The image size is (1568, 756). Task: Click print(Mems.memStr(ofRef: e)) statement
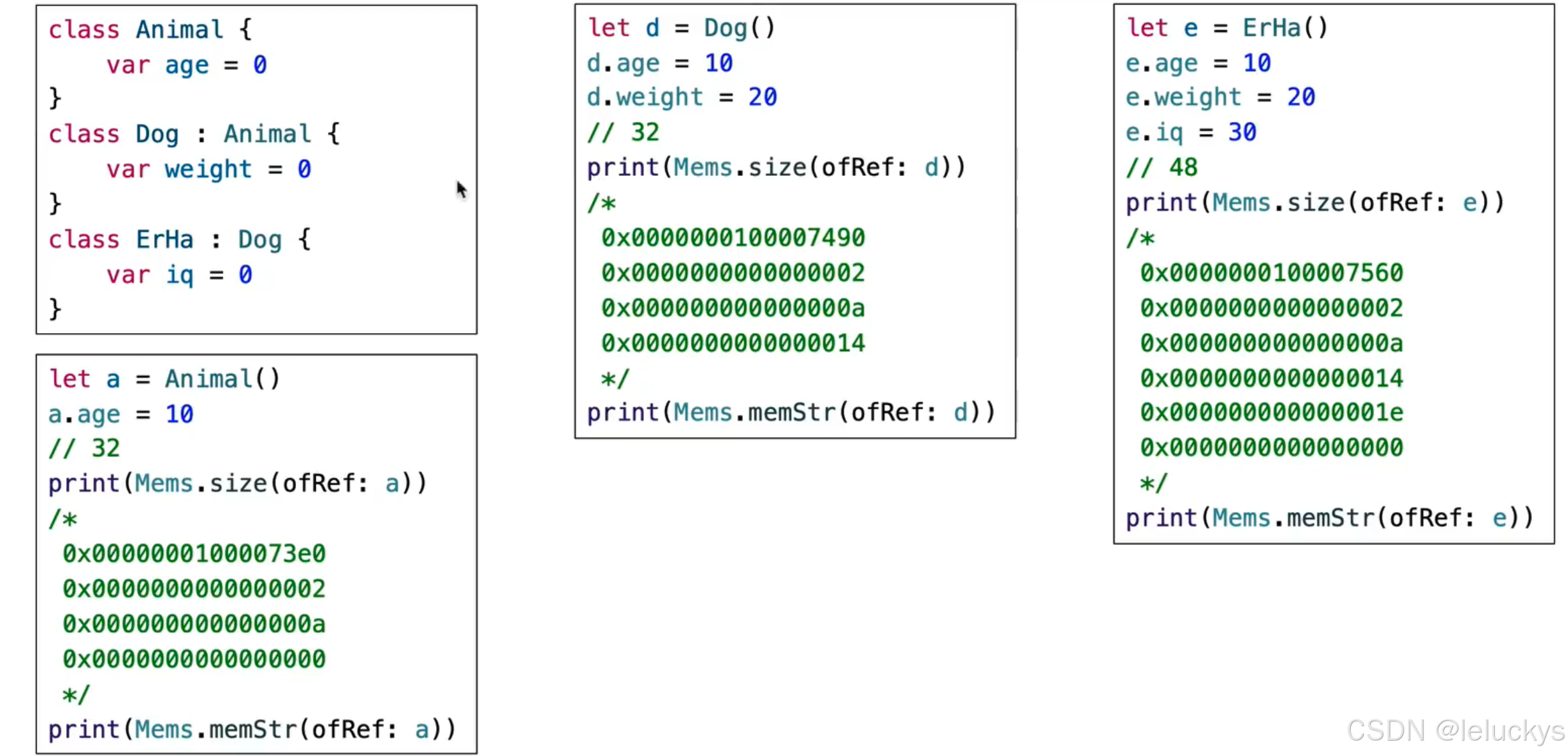[1329, 519]
